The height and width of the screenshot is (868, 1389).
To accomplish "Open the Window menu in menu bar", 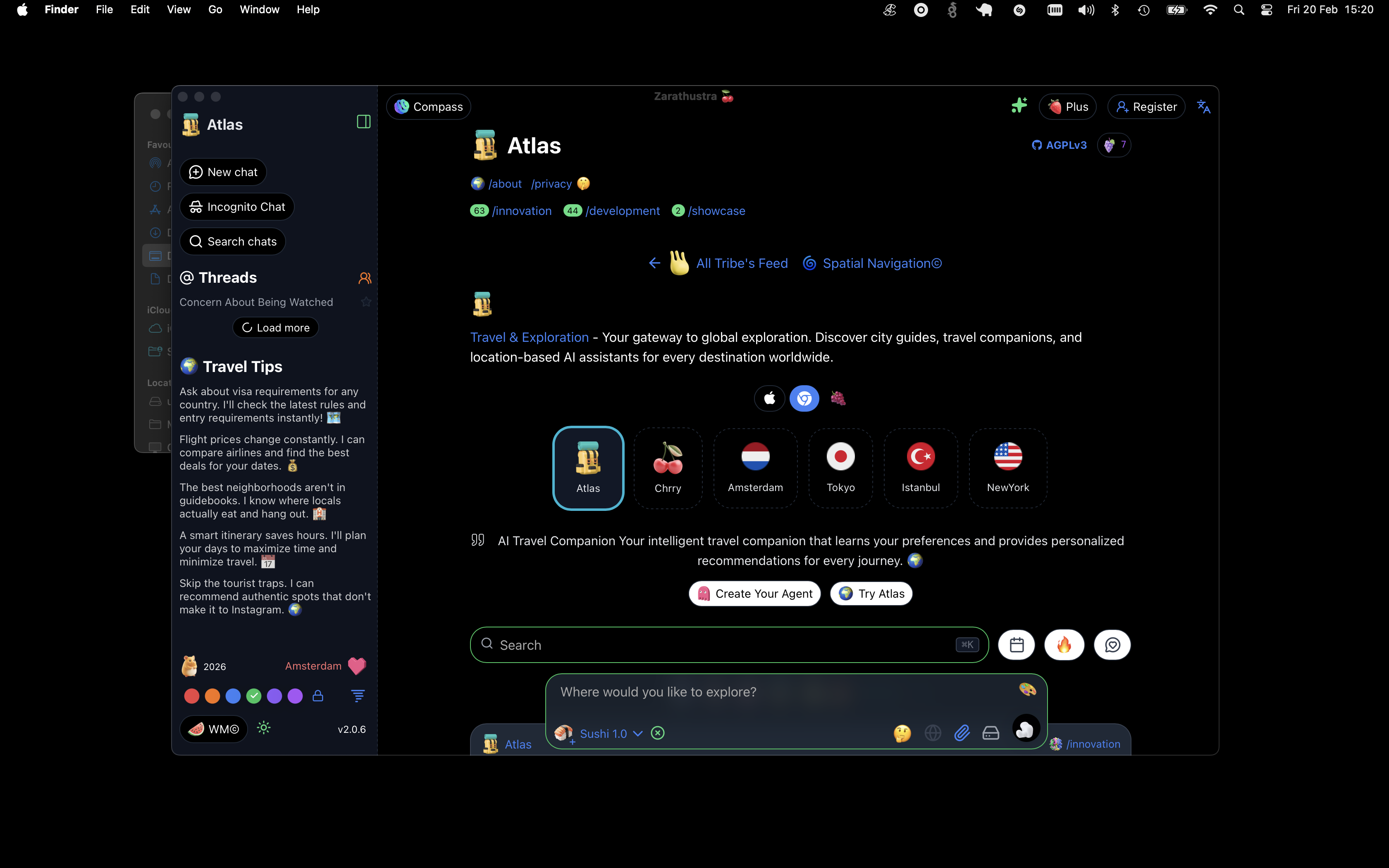I will point(259,10).
